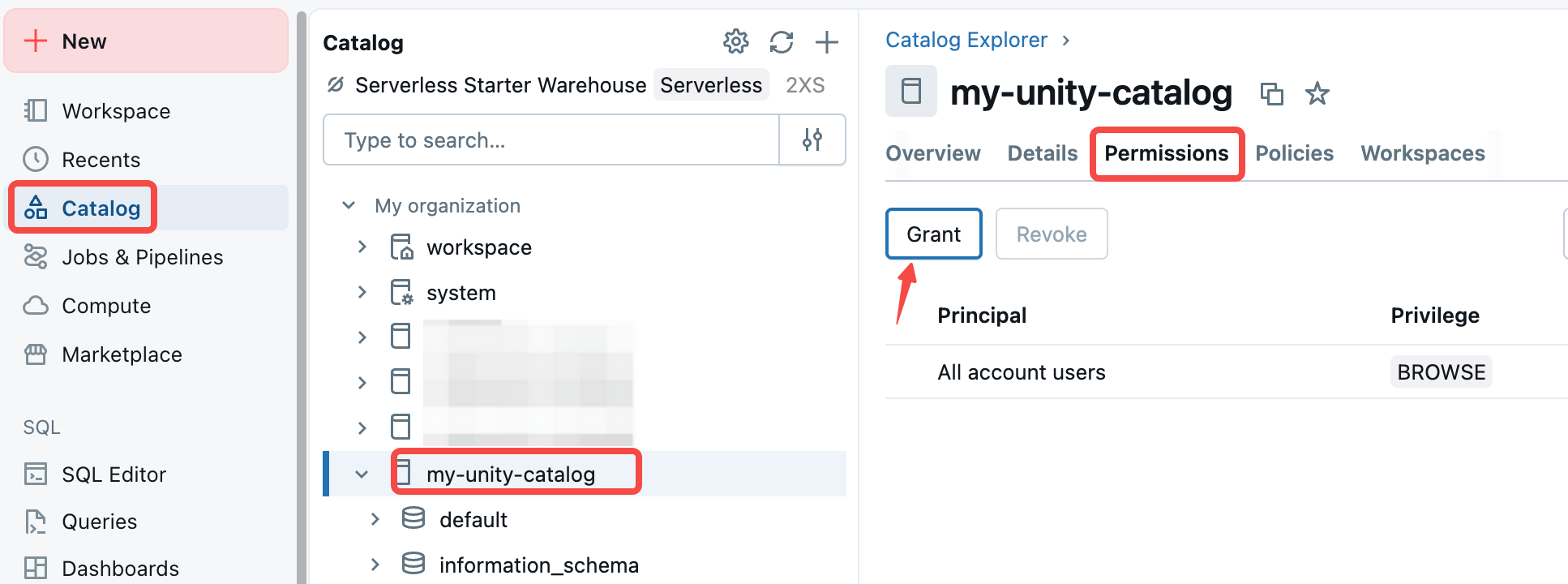The image size is (1568, 584).
Task: Switch to the Overview tab
Action: tap(932, 153)
